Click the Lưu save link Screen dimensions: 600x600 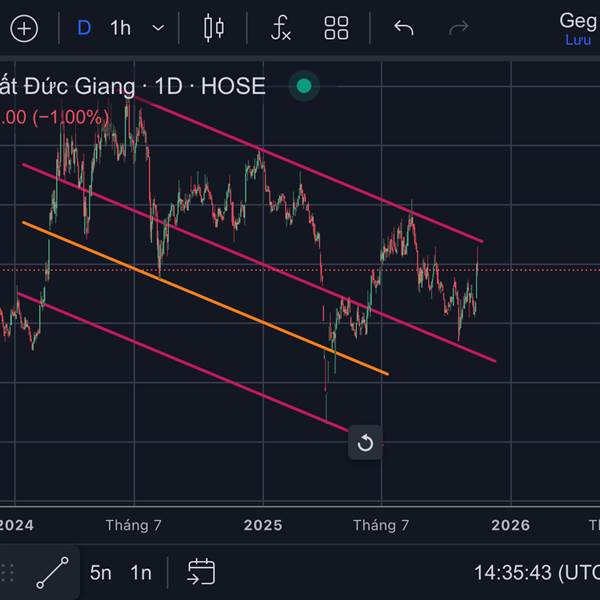[x=578, y=40]
